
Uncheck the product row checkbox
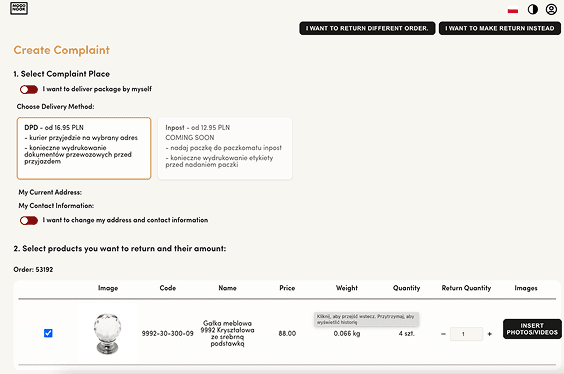[x=48, y=333]
